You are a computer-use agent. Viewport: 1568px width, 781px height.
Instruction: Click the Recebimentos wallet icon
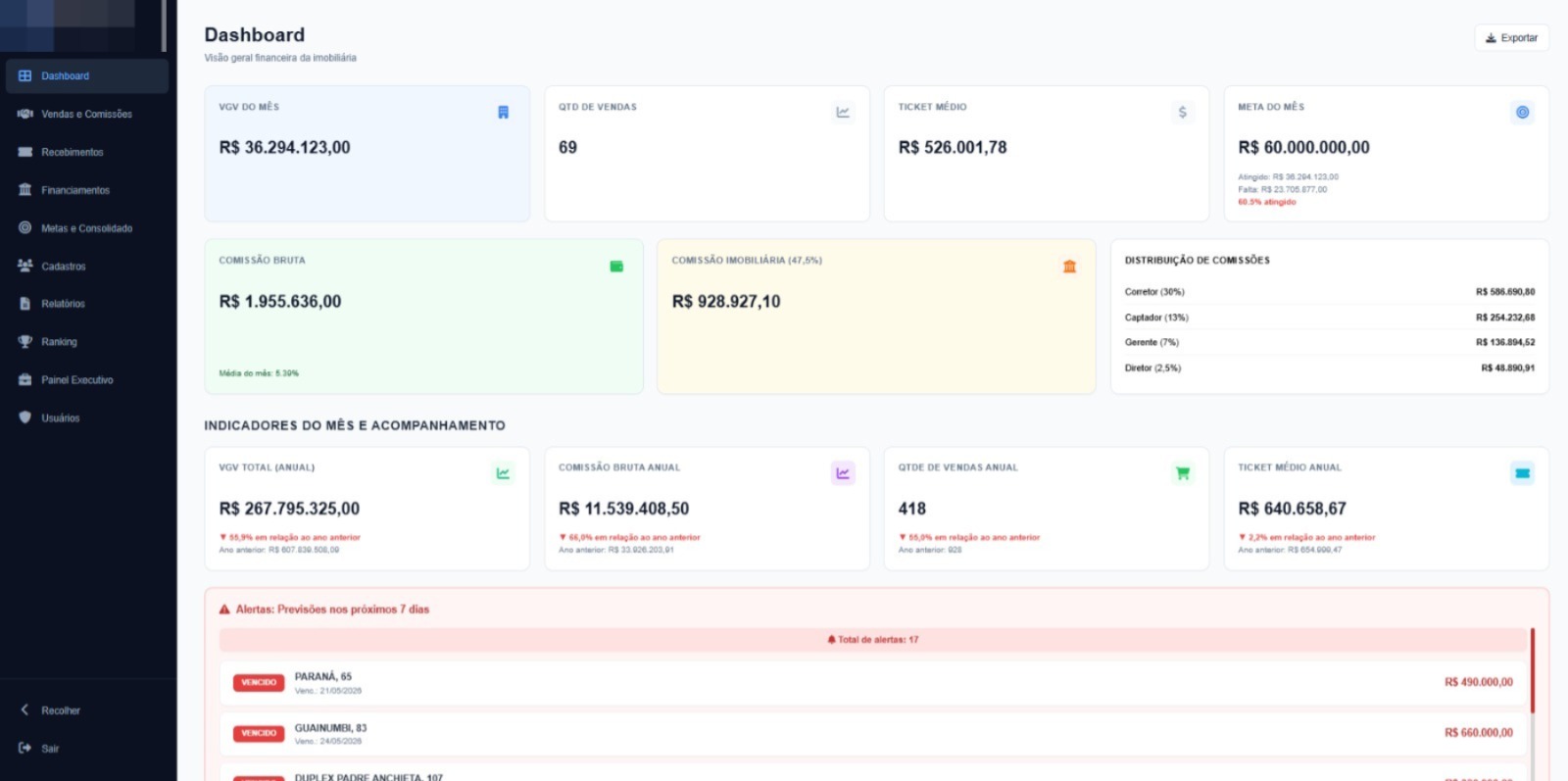click(25, 152)
